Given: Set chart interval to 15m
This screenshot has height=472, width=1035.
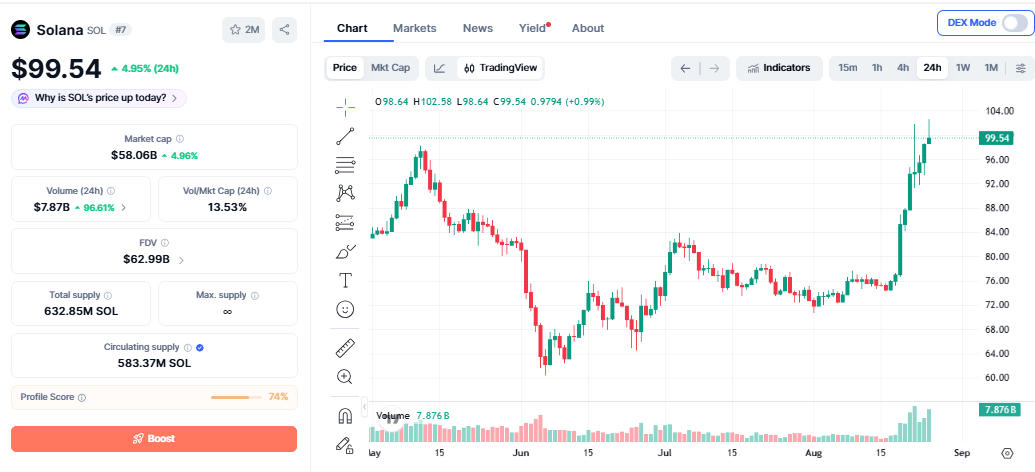Looking at the screenshot, I should [x=848, y=68].
